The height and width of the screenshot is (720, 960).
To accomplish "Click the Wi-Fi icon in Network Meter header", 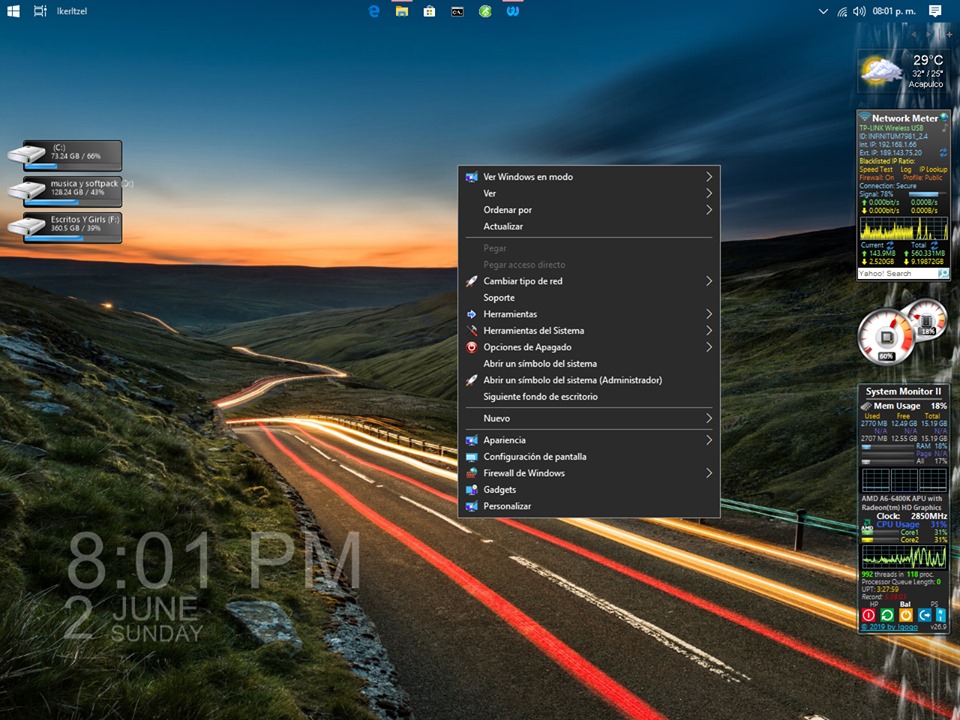I will (x=864, y=117).
